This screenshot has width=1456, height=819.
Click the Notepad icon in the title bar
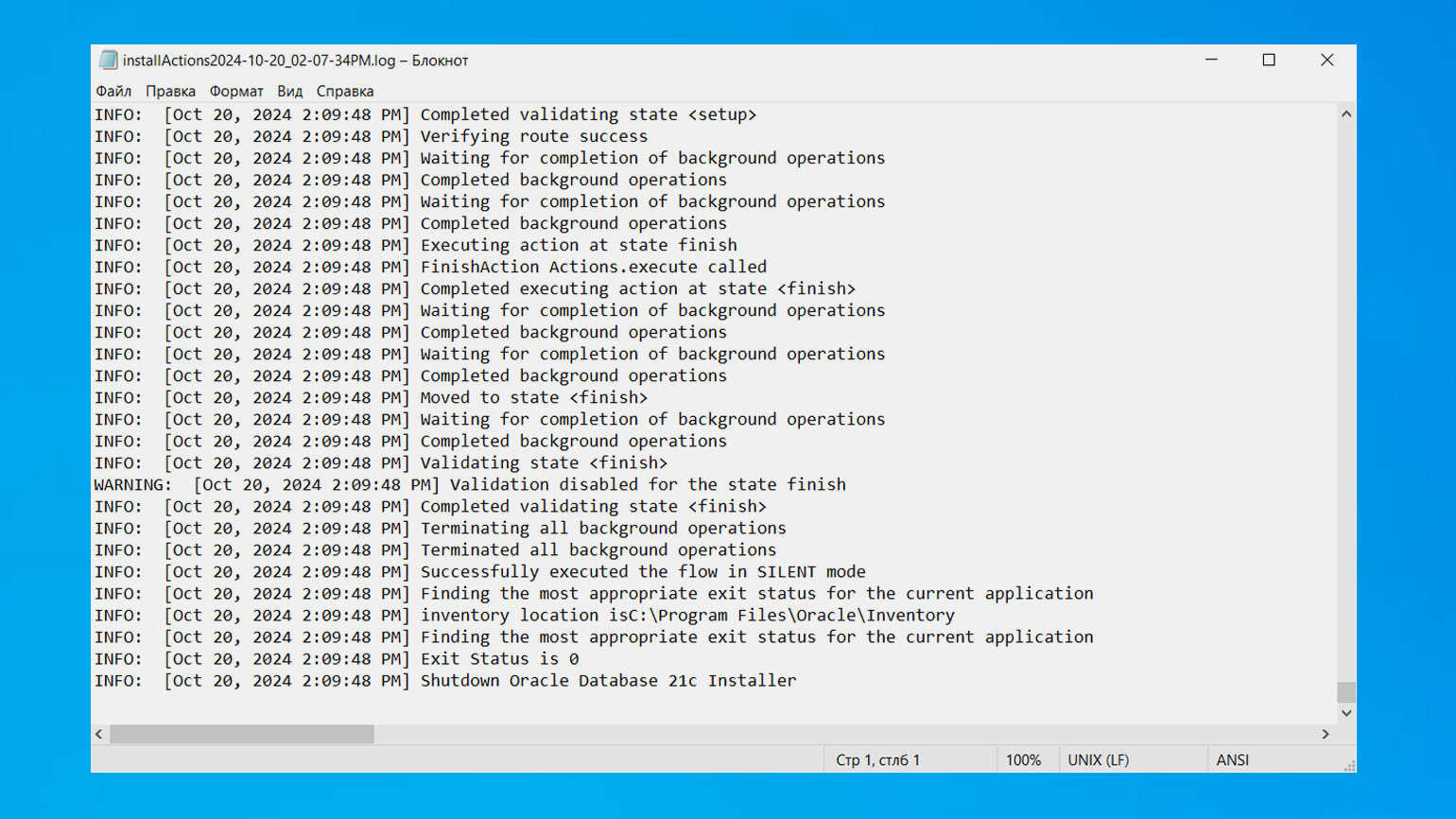pyautogui.click(x=108, y=61)
